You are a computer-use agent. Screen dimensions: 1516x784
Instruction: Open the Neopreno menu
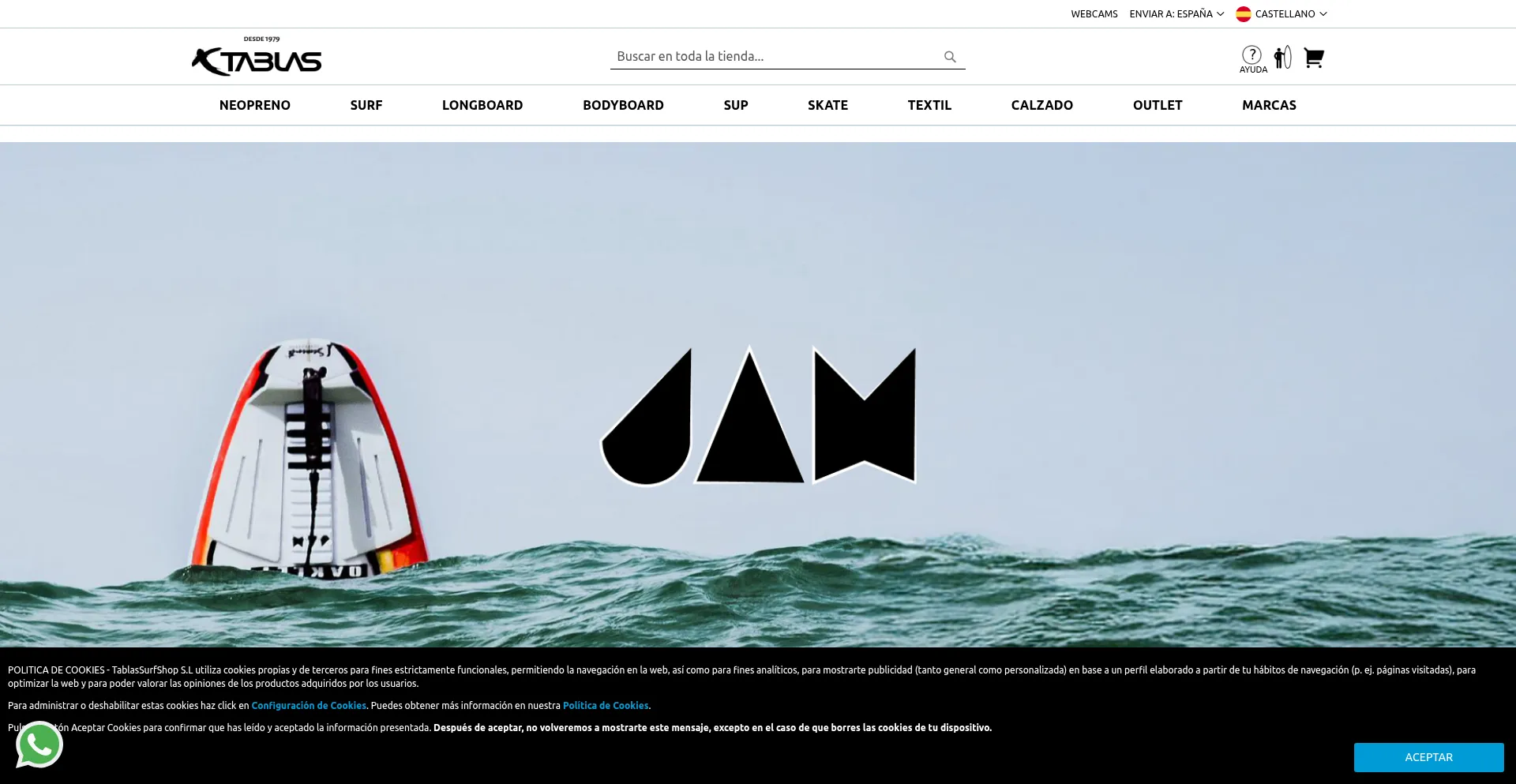point(255,105)
